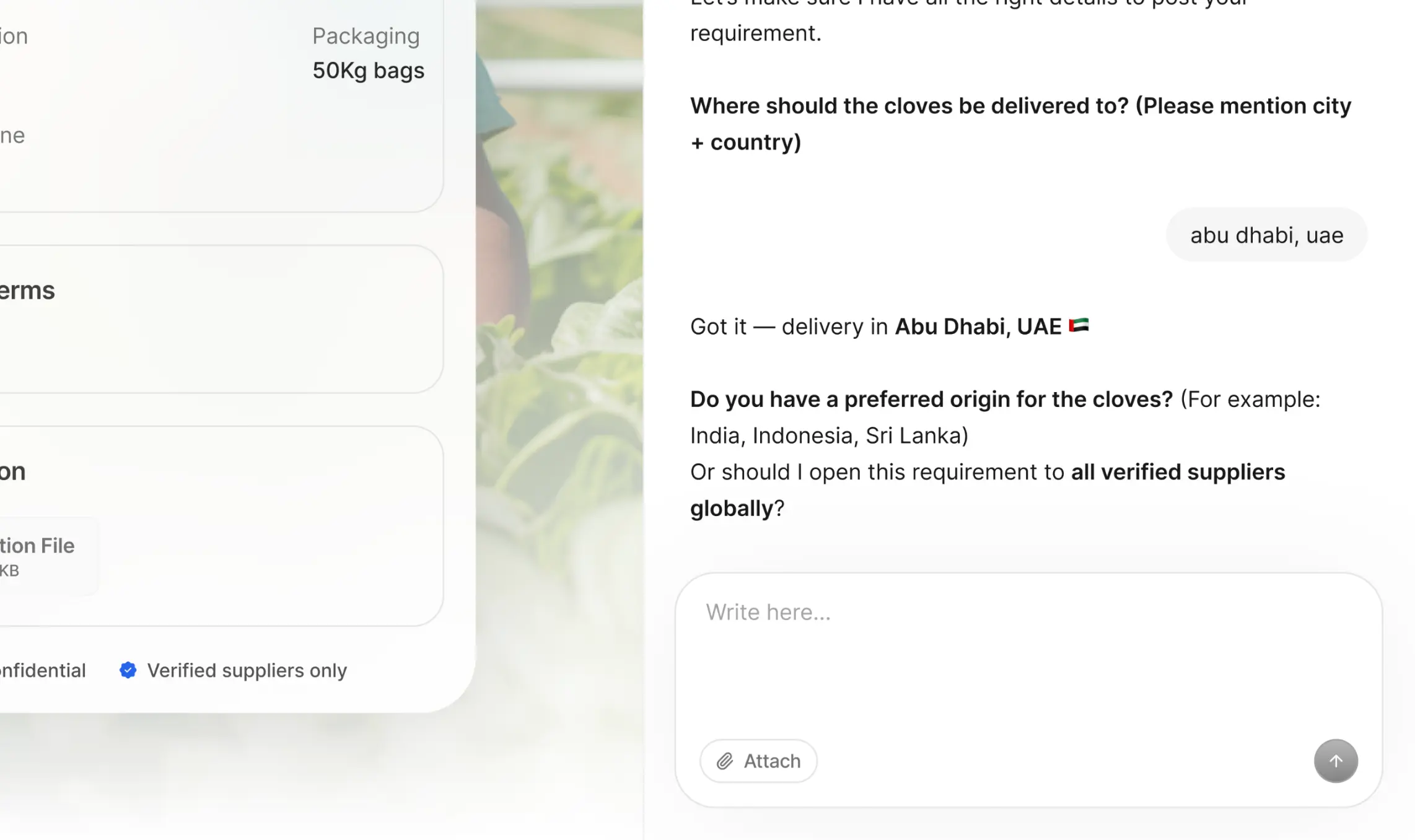Click the 'India, Indonesia, Sri Lanka' example text
The height and width of the screenshot is (840, 1415).
point(829,435)
